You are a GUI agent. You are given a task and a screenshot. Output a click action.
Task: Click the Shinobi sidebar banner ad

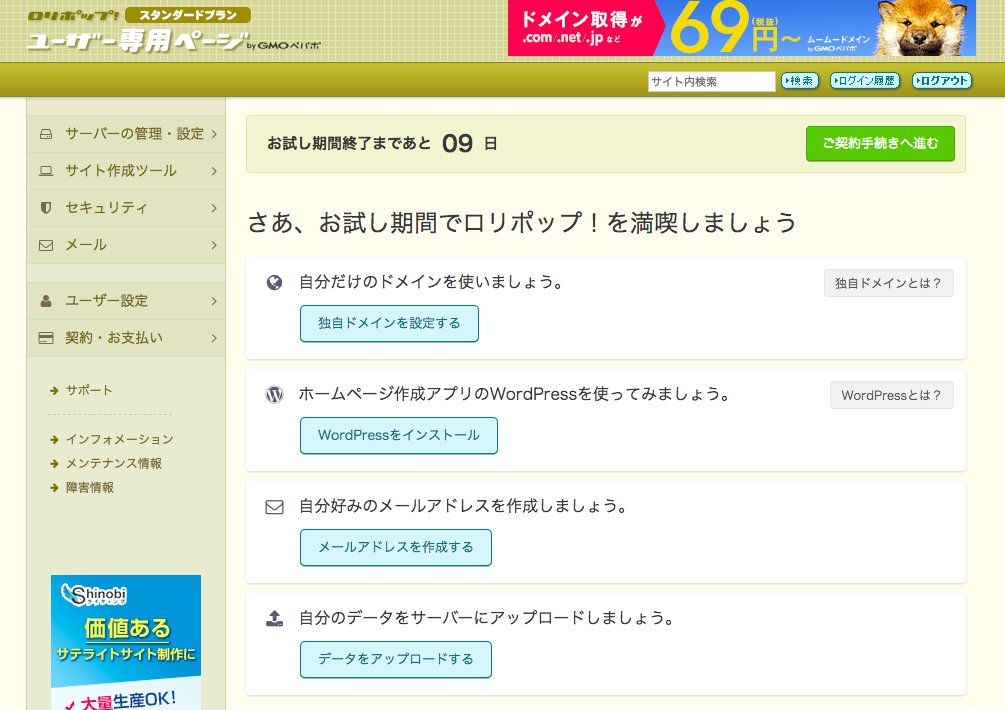pos(126,642)
